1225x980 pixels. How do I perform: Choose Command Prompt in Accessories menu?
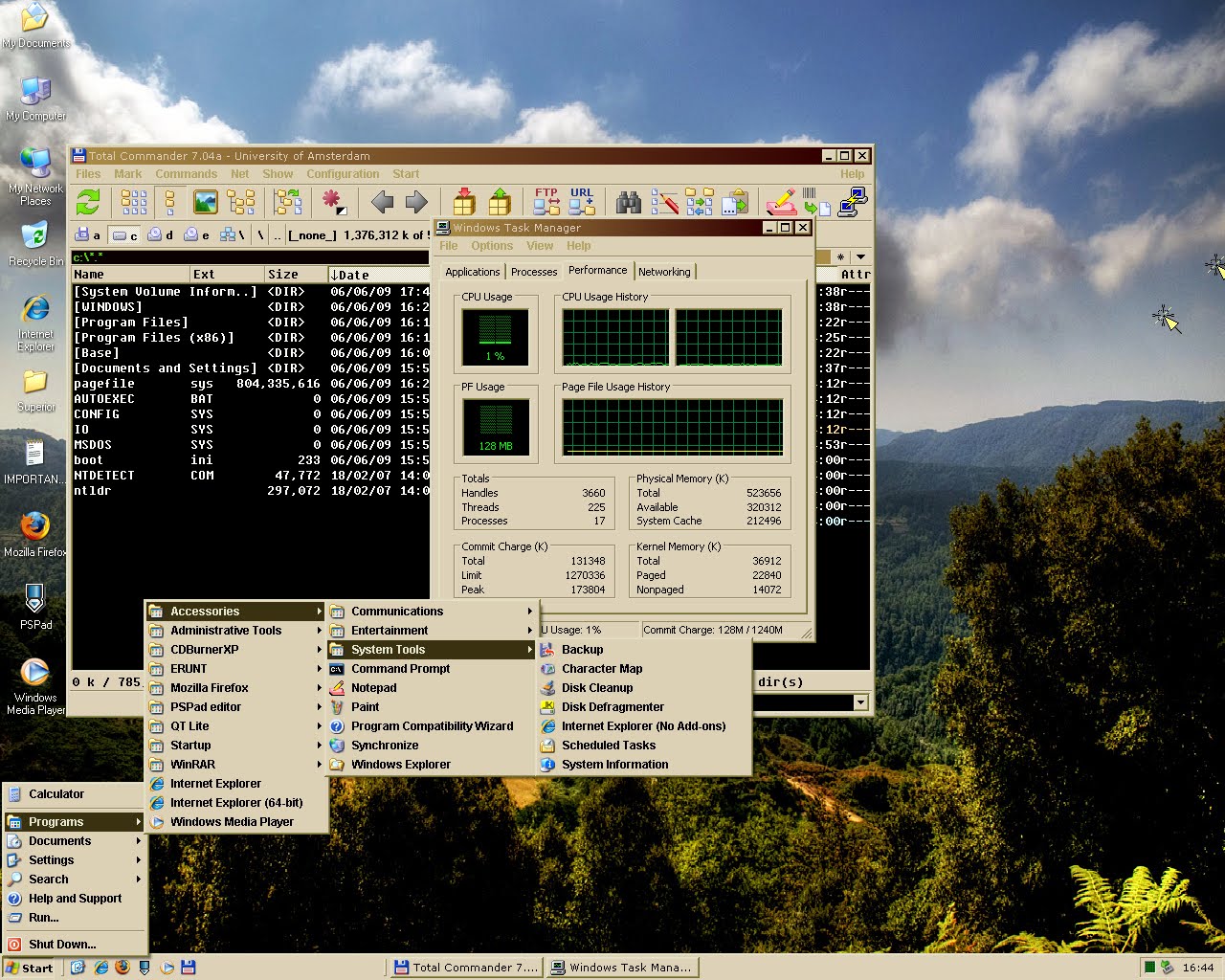coord(433,669)
